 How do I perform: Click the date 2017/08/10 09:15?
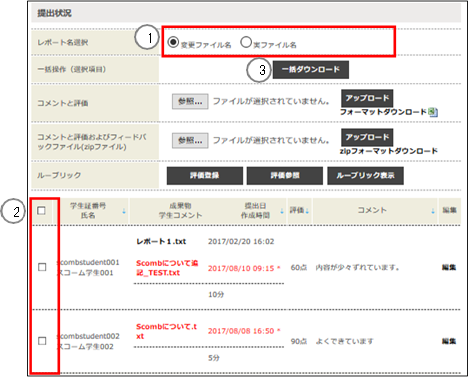pos(241,268)
